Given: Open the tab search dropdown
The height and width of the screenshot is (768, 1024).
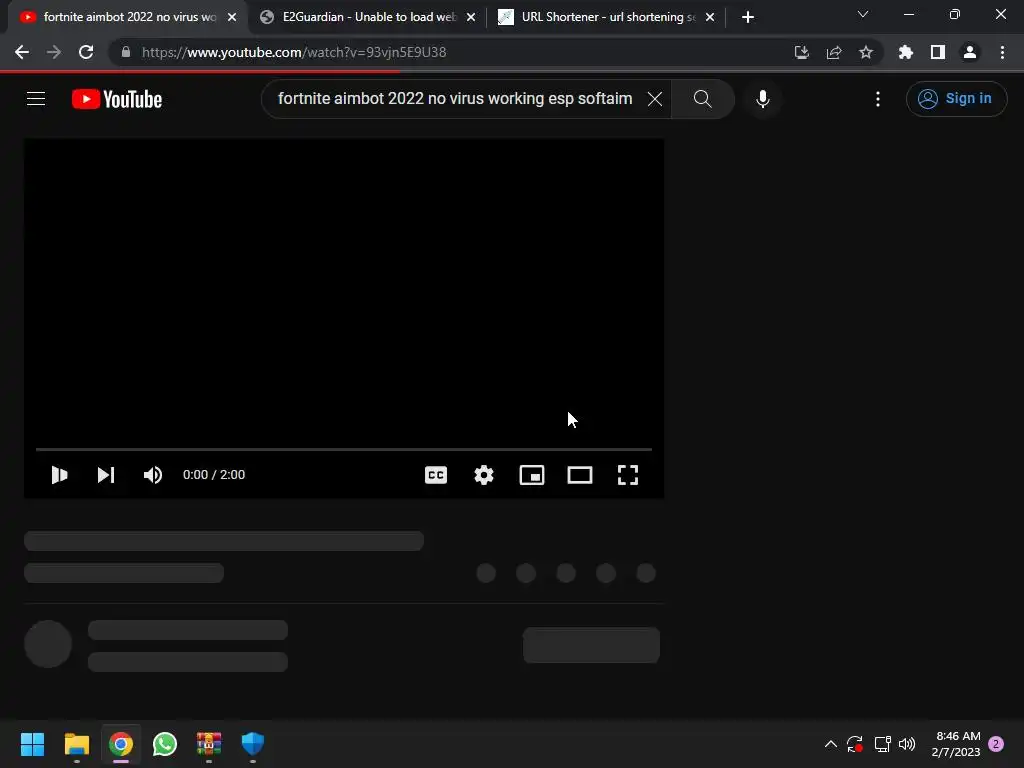Looking at the screenshot, I should 863,14.
